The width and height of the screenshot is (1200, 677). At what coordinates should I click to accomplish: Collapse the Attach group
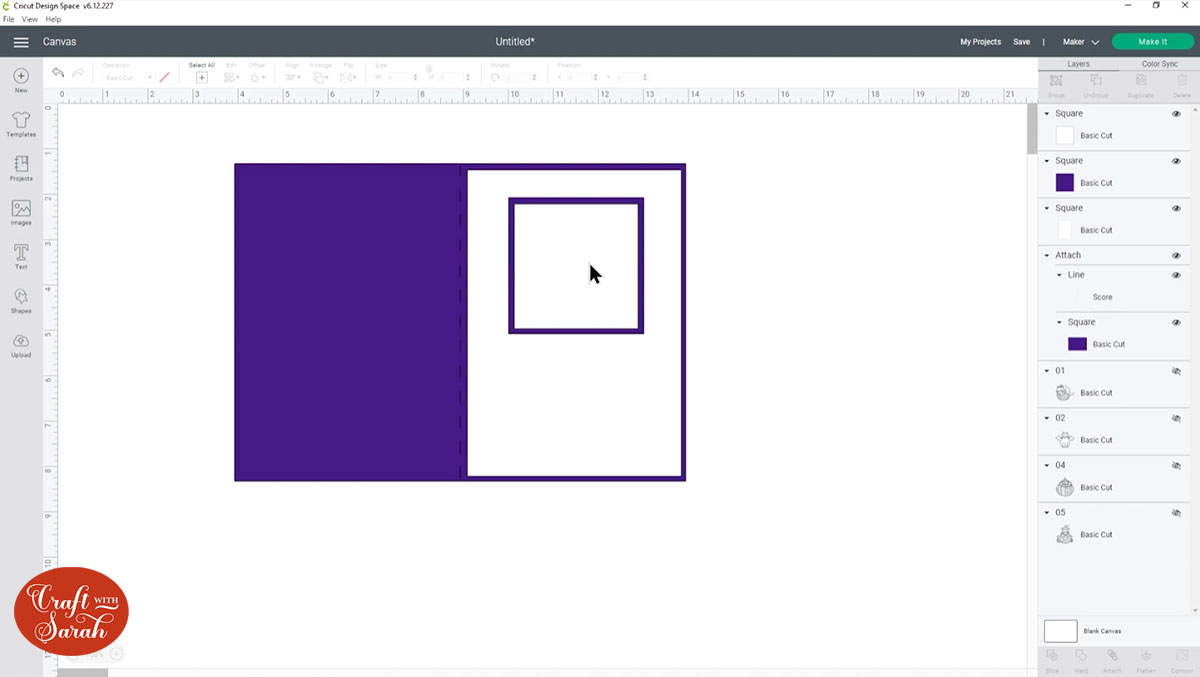(x=1047, y=255)
